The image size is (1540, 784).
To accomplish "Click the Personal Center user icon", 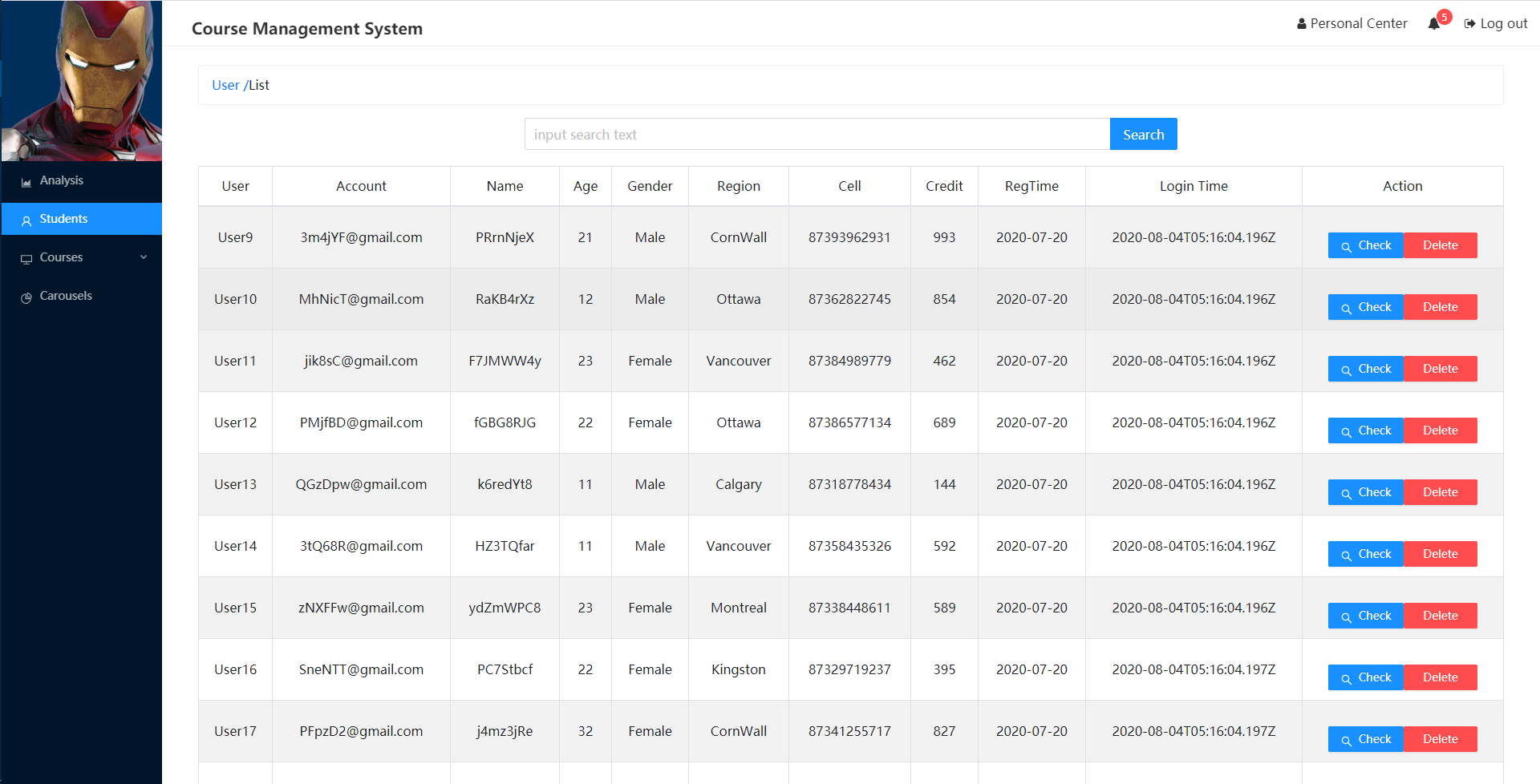I will pos(1302,24).
